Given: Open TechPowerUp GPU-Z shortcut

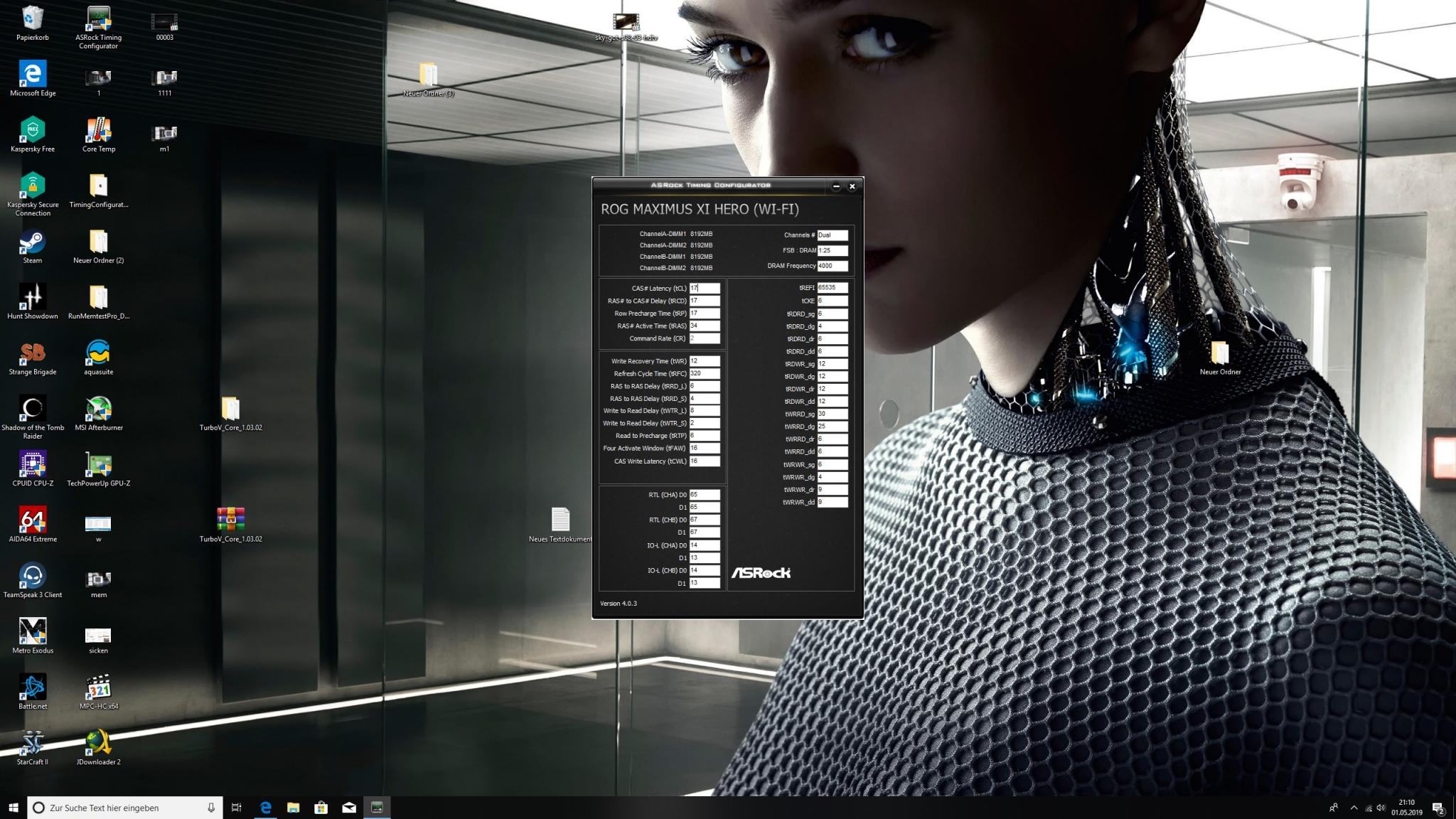Looking at the screenshot, I should pos(99,469).
